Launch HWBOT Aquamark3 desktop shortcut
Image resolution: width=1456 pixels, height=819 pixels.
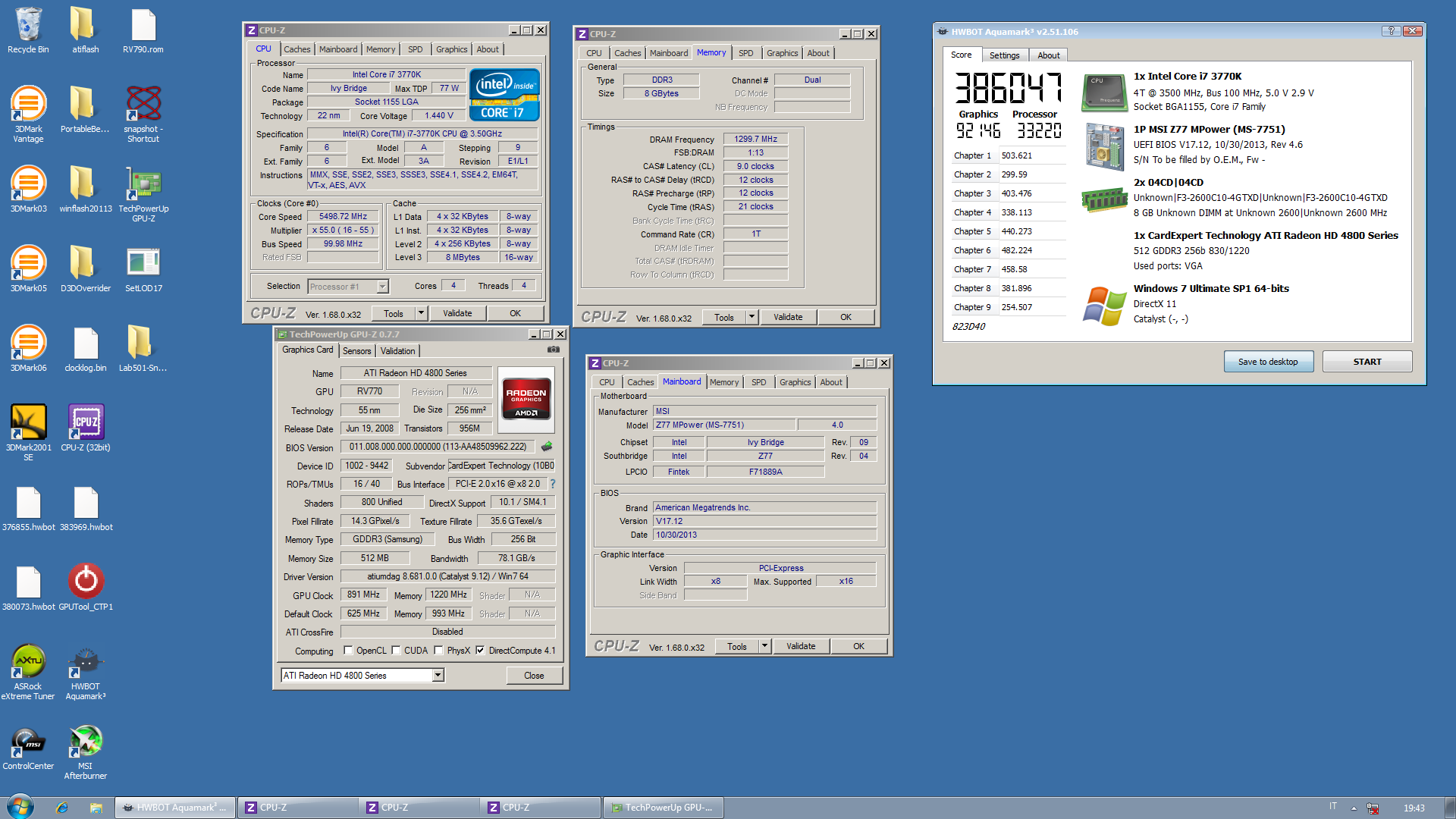[x=85, y=671]
